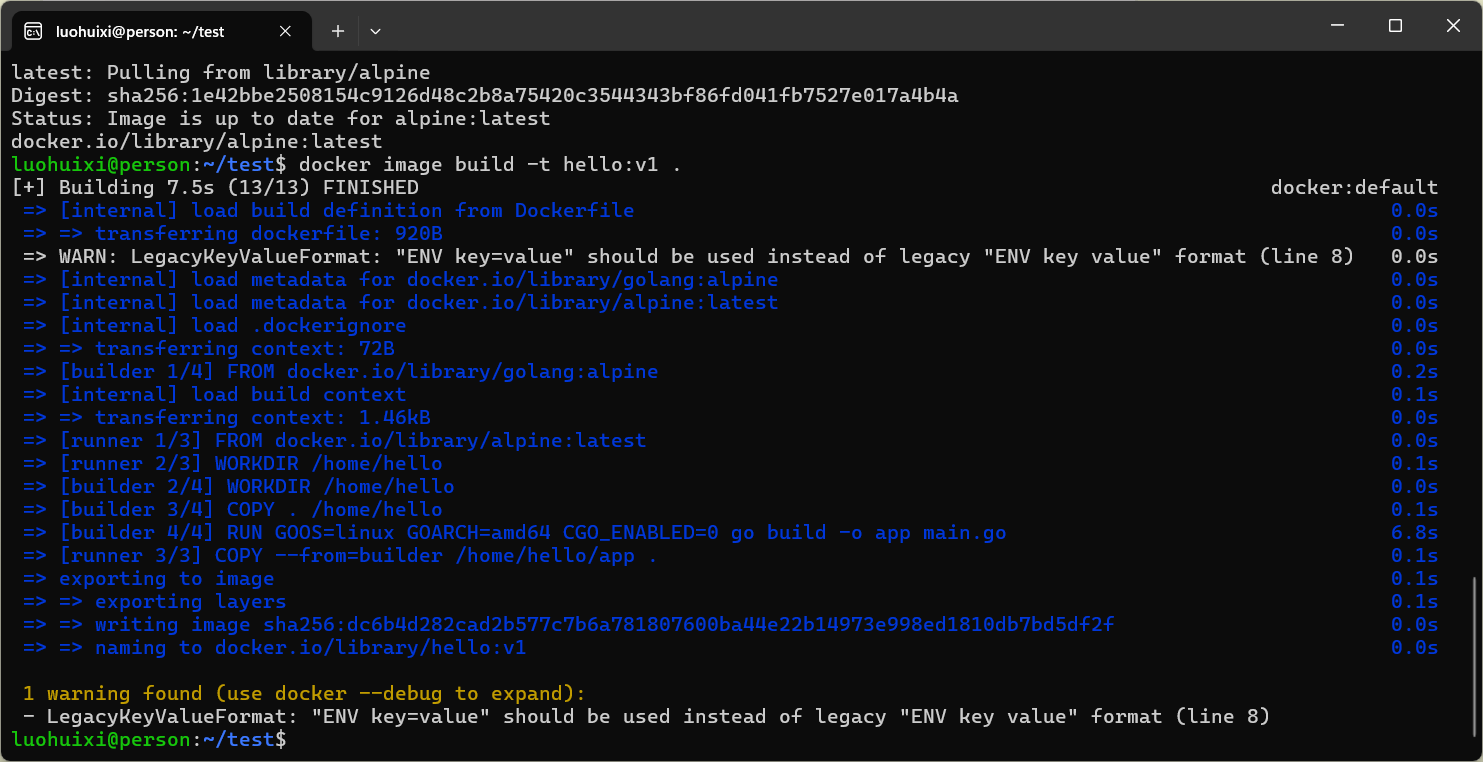Click the docker:default label
This screenshot has height=762, width=1483.
[x=1354, y=187]
